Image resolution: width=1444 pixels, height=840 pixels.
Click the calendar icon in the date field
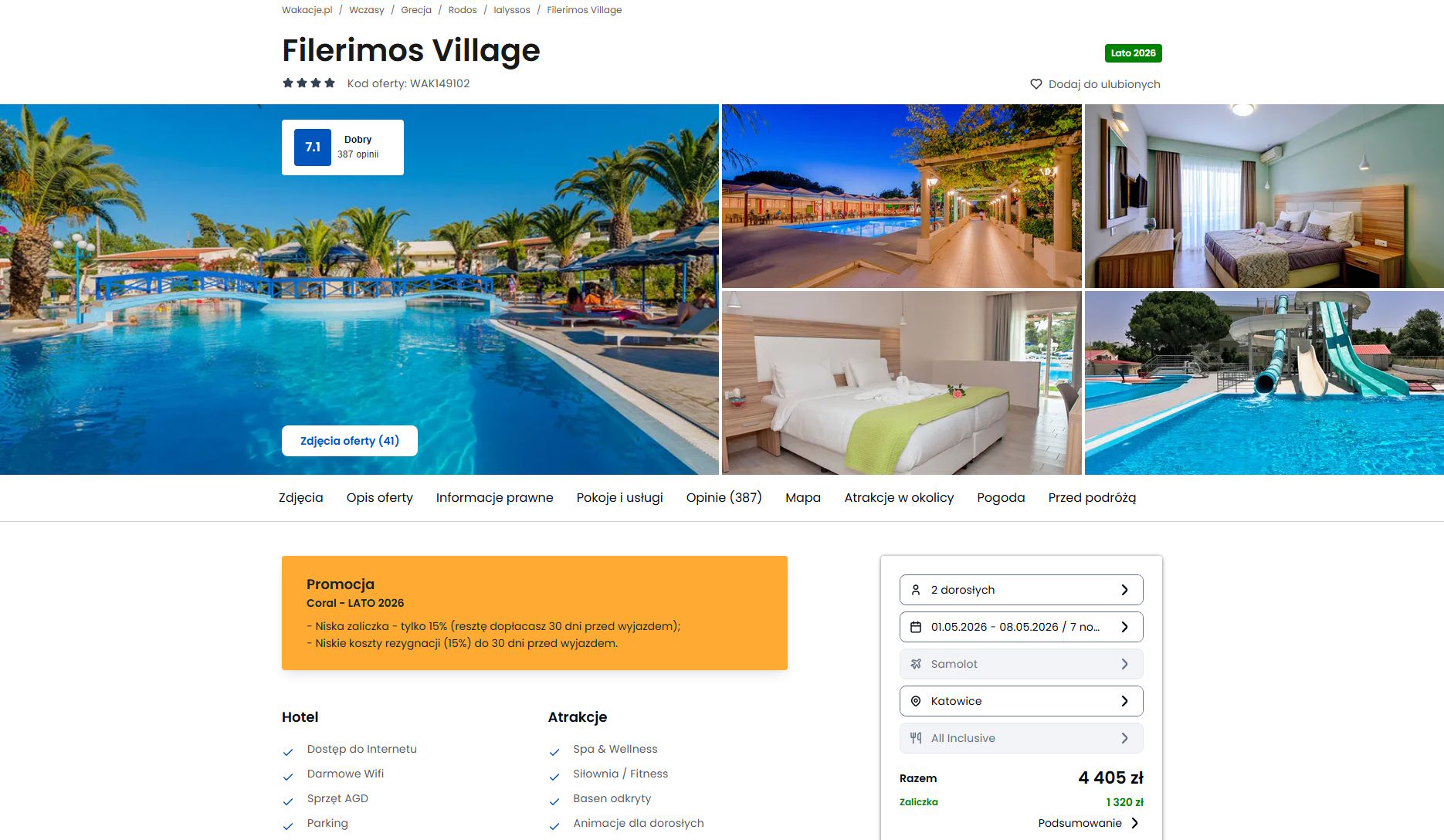coord(916,627)
